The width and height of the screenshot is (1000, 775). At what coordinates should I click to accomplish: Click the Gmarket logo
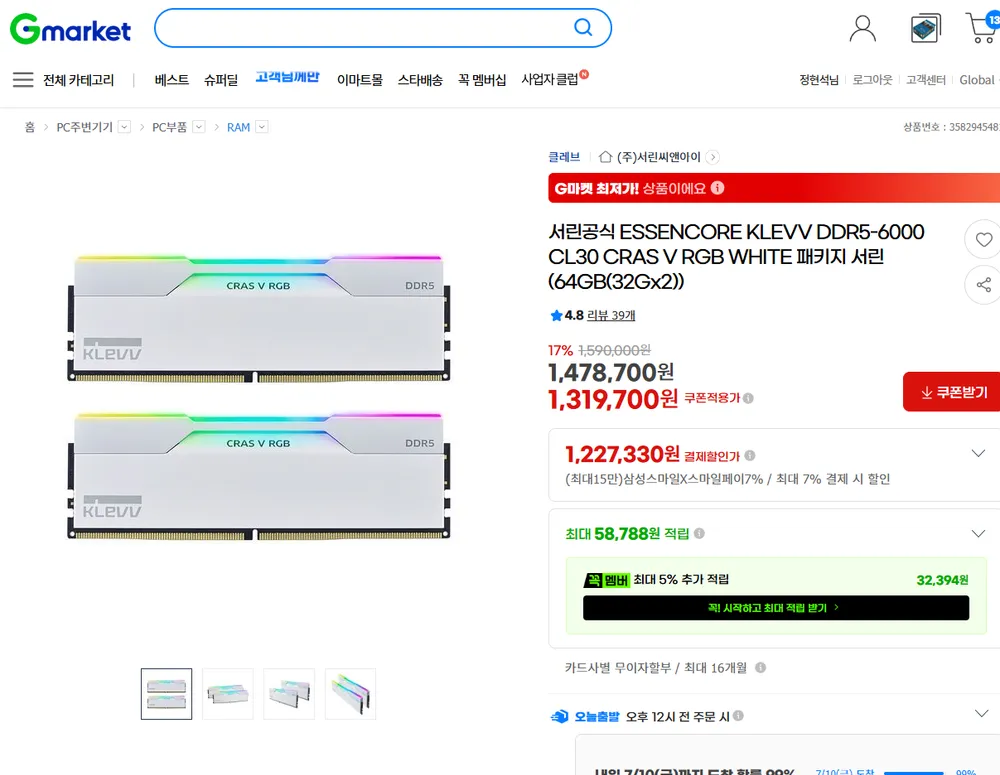70,29
